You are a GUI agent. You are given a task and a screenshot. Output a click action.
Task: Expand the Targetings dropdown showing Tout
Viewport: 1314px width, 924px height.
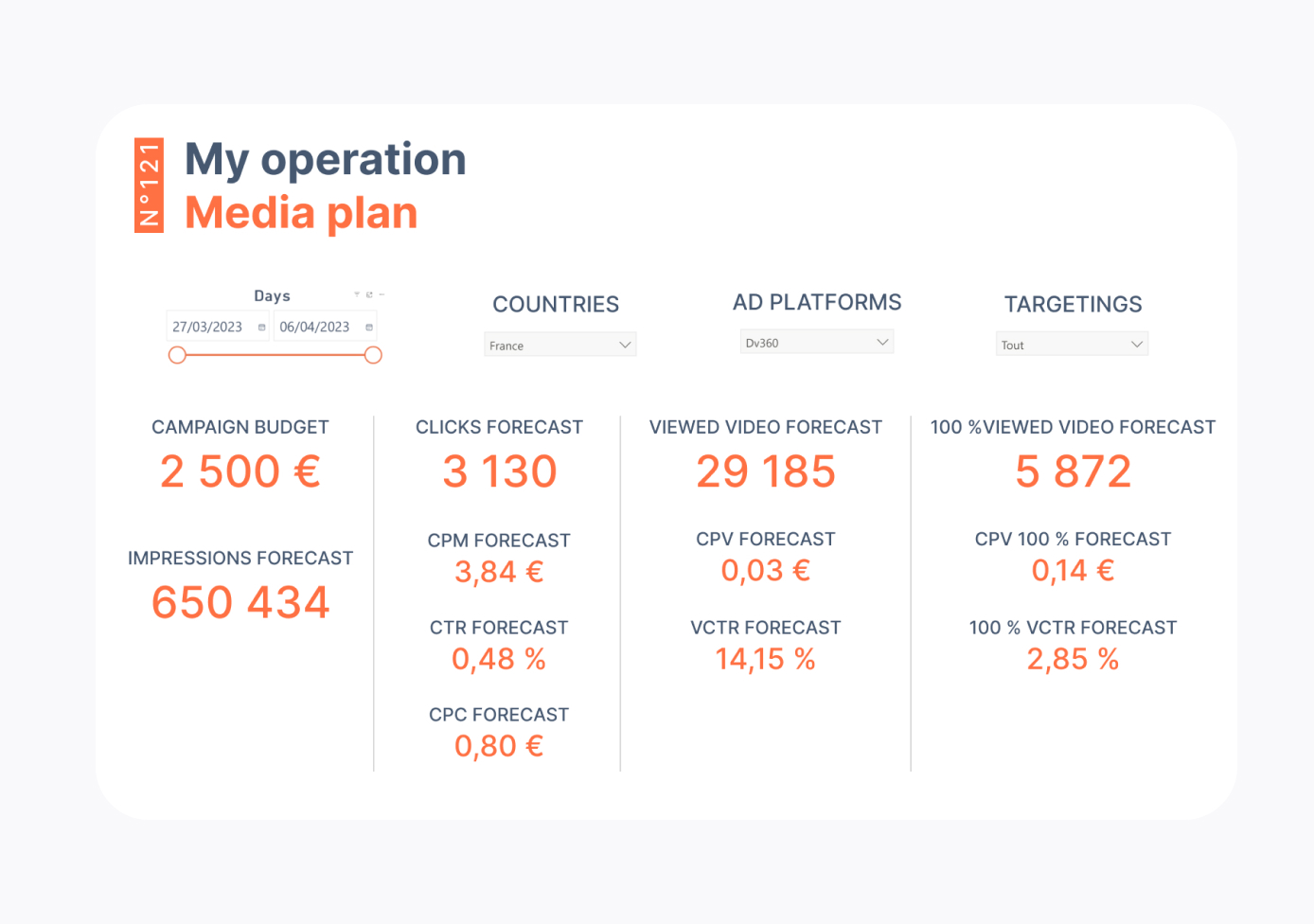[x=1136, y=345]
